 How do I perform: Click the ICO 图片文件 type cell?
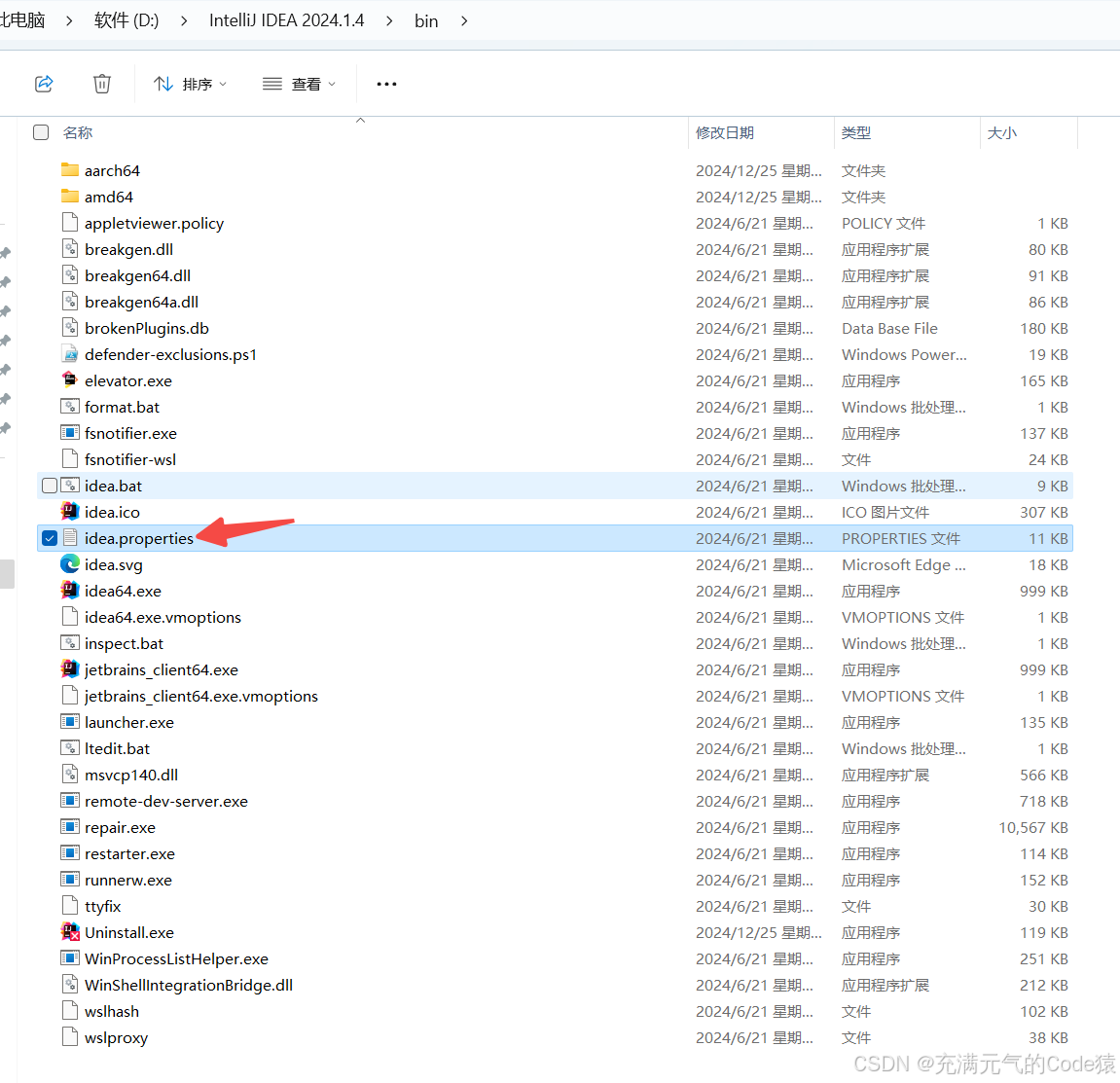(885, 512)
